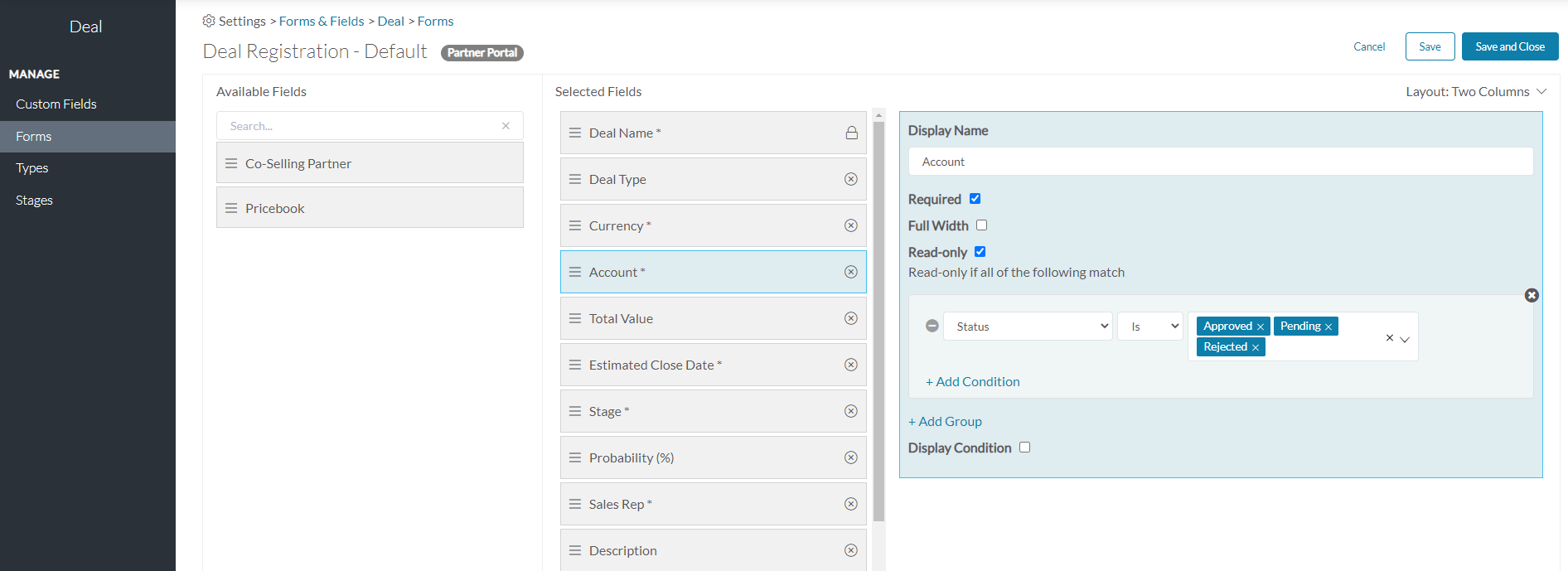Uncheck the Required checkbox

975,199
